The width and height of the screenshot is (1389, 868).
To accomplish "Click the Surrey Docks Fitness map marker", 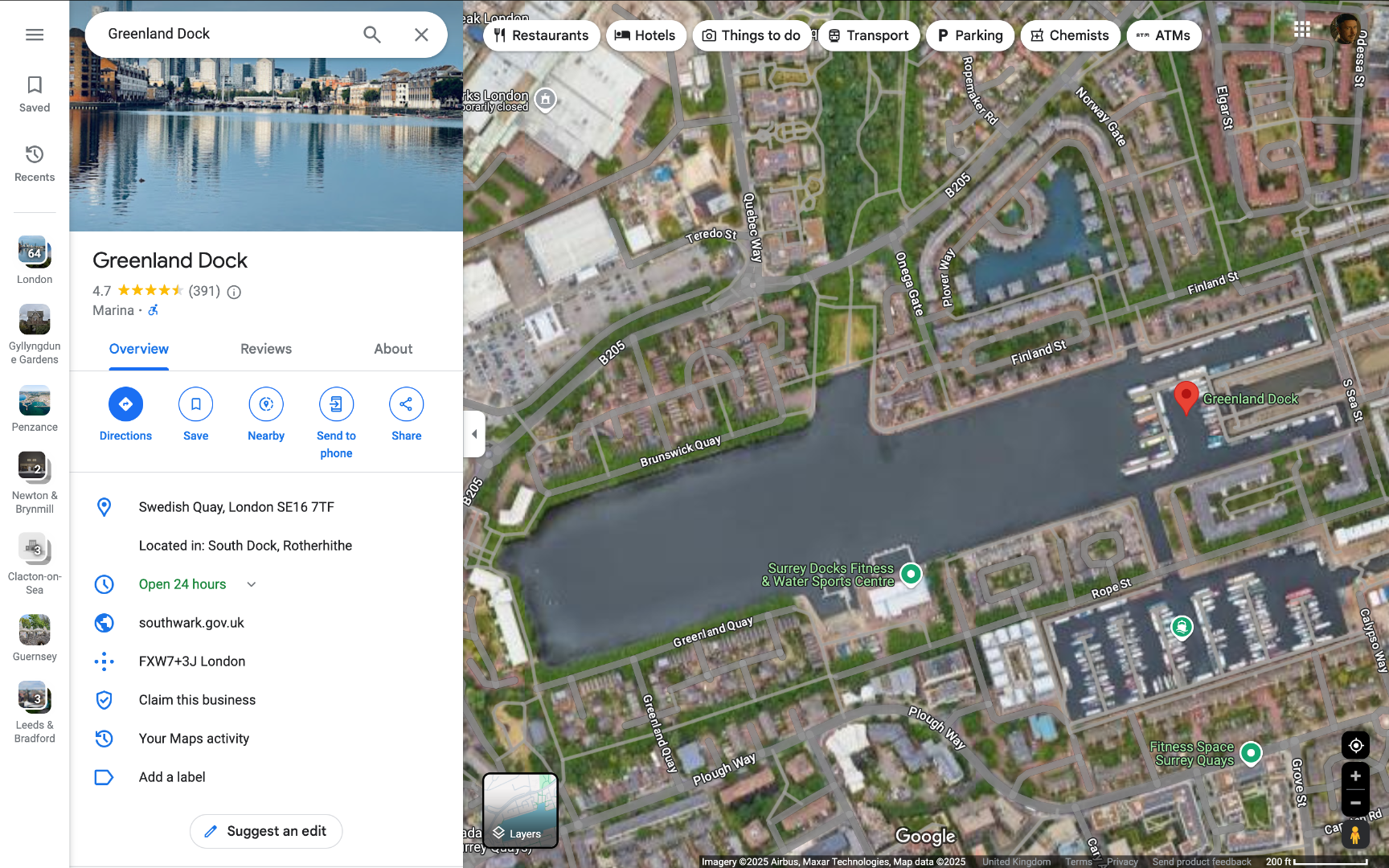I will (x=911, y=574).
